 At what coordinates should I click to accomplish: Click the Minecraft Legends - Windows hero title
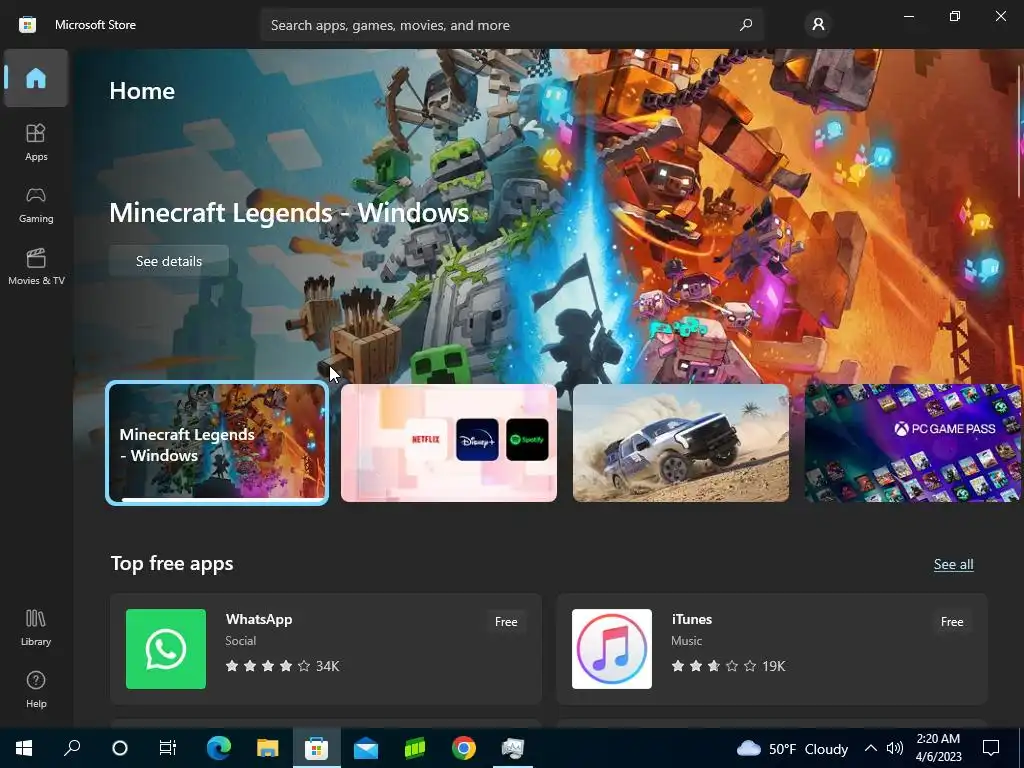pos(289,212)
